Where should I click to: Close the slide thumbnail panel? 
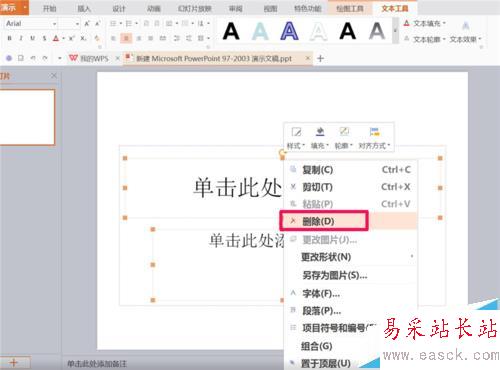point(54,76)
